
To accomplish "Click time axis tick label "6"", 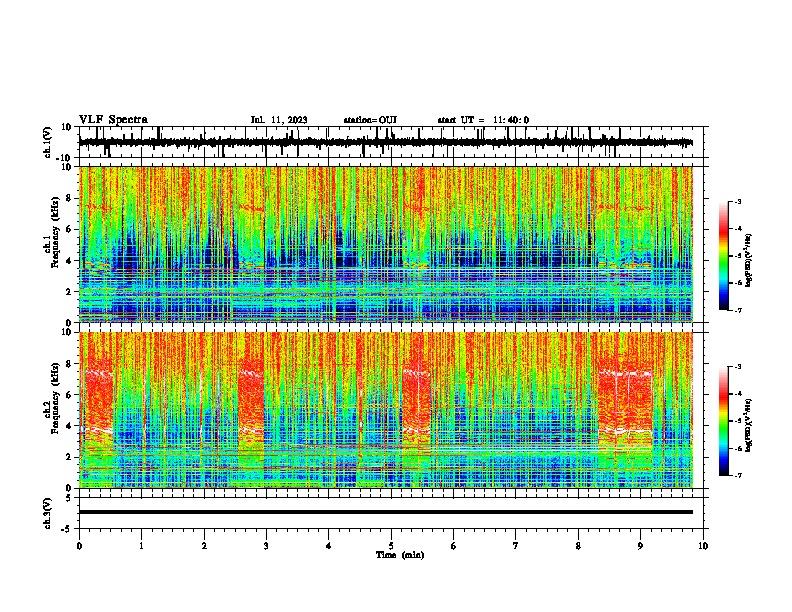I will pyautogui.click(x=454, y=546).
